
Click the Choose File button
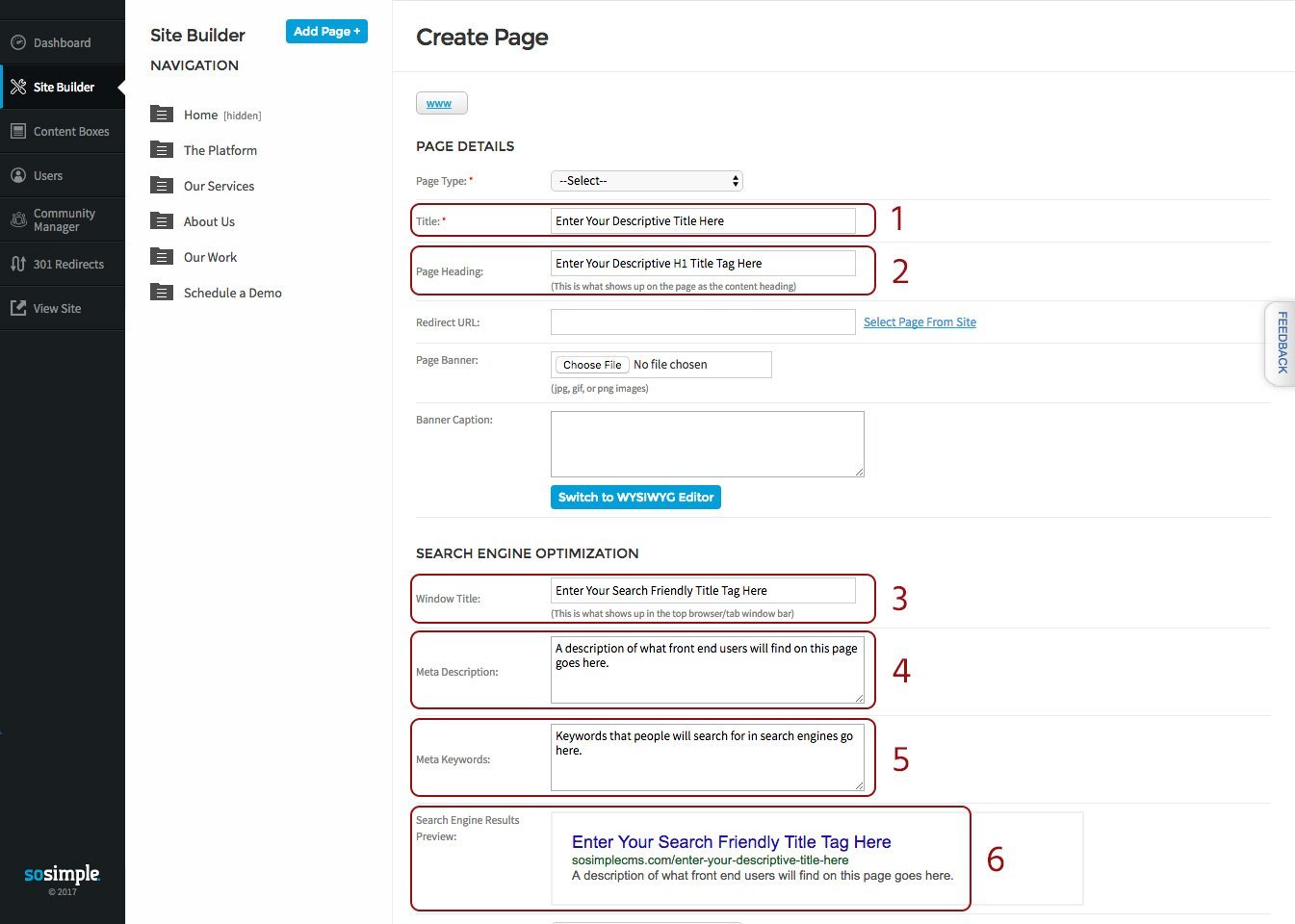coord(592,365)
